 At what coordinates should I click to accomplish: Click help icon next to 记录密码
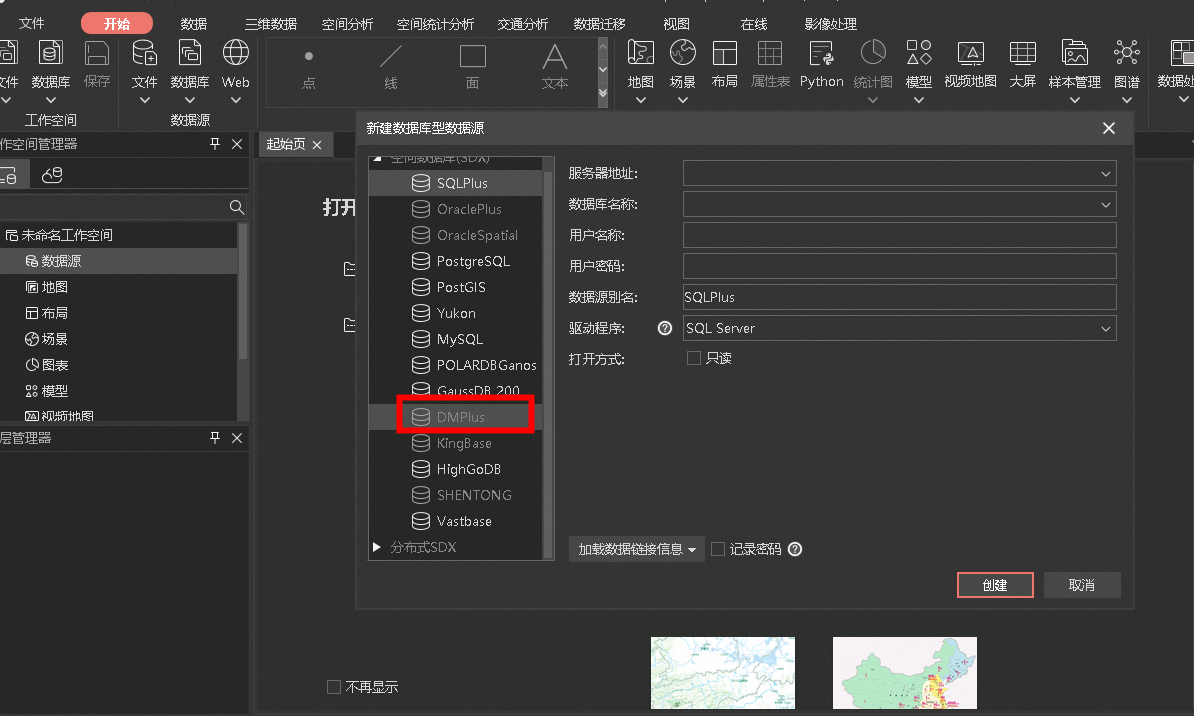795,549
